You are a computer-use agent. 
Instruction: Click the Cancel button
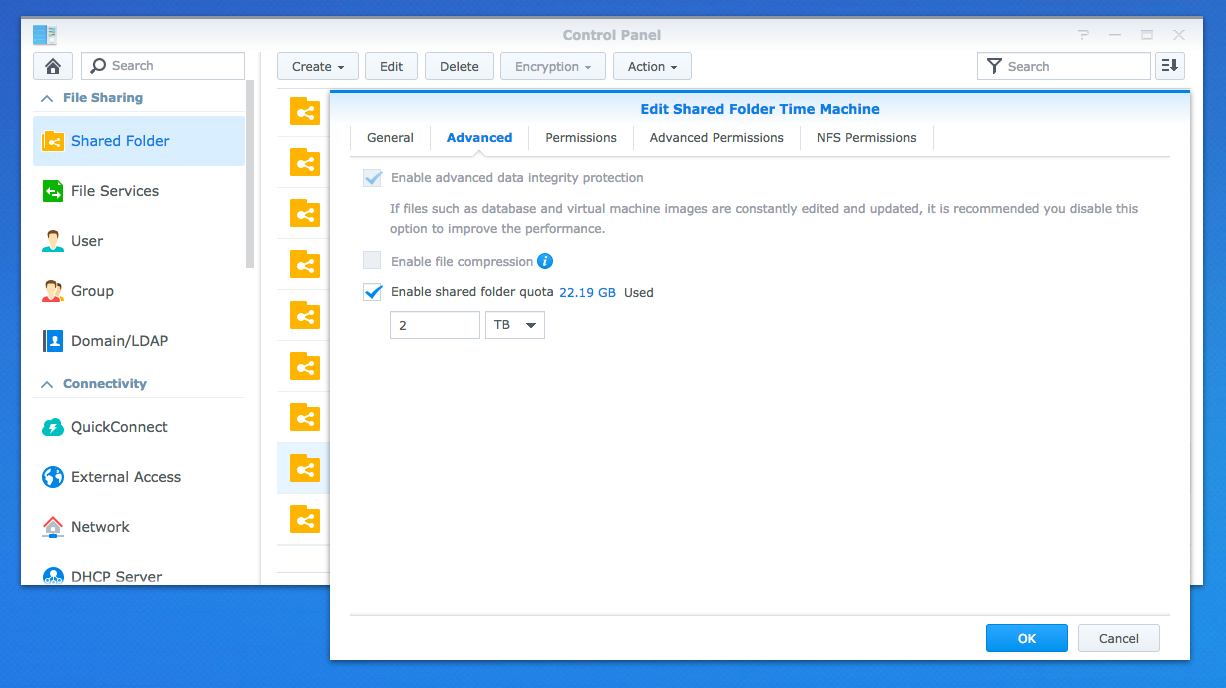tap(1119, 638)
